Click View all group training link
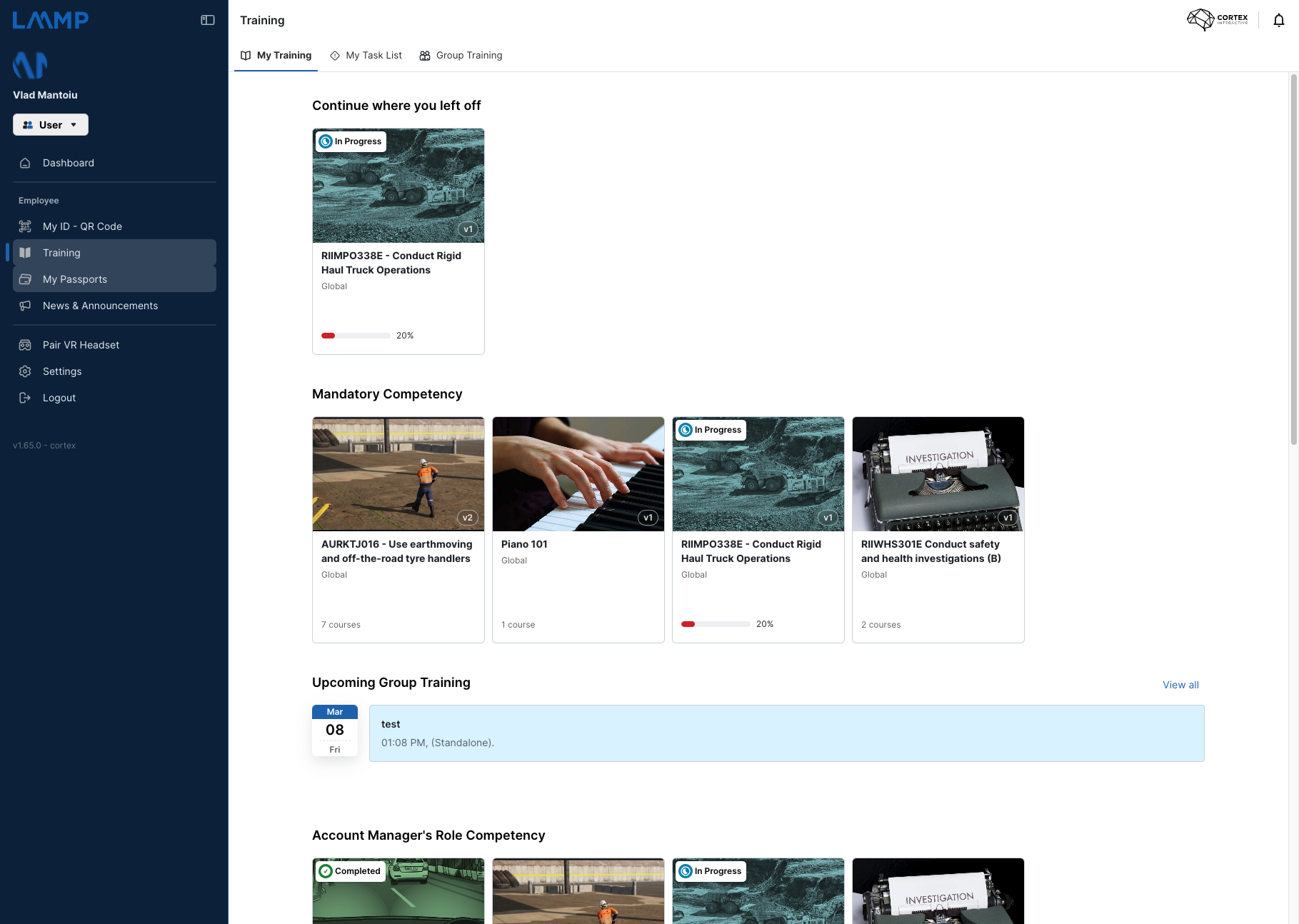 coord(1180,685)
